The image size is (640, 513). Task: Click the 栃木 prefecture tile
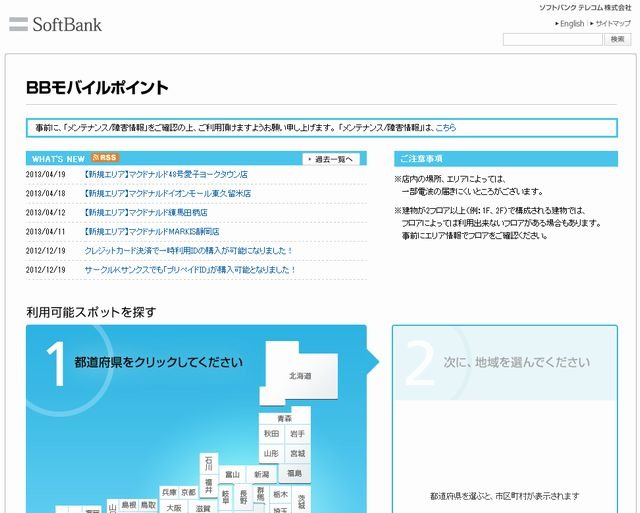tap(280, 495)
